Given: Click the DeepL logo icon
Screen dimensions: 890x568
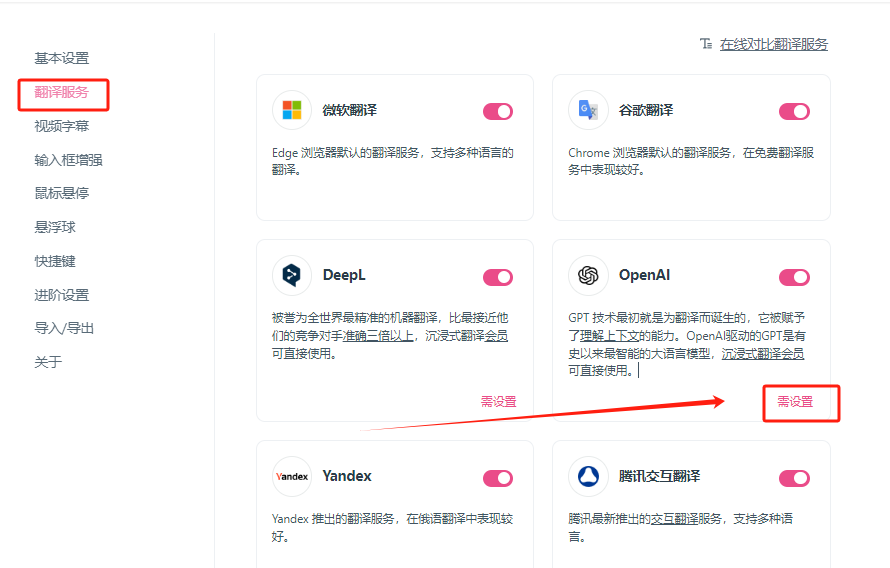Looking at the screenshot, I should tap(292, 275).
